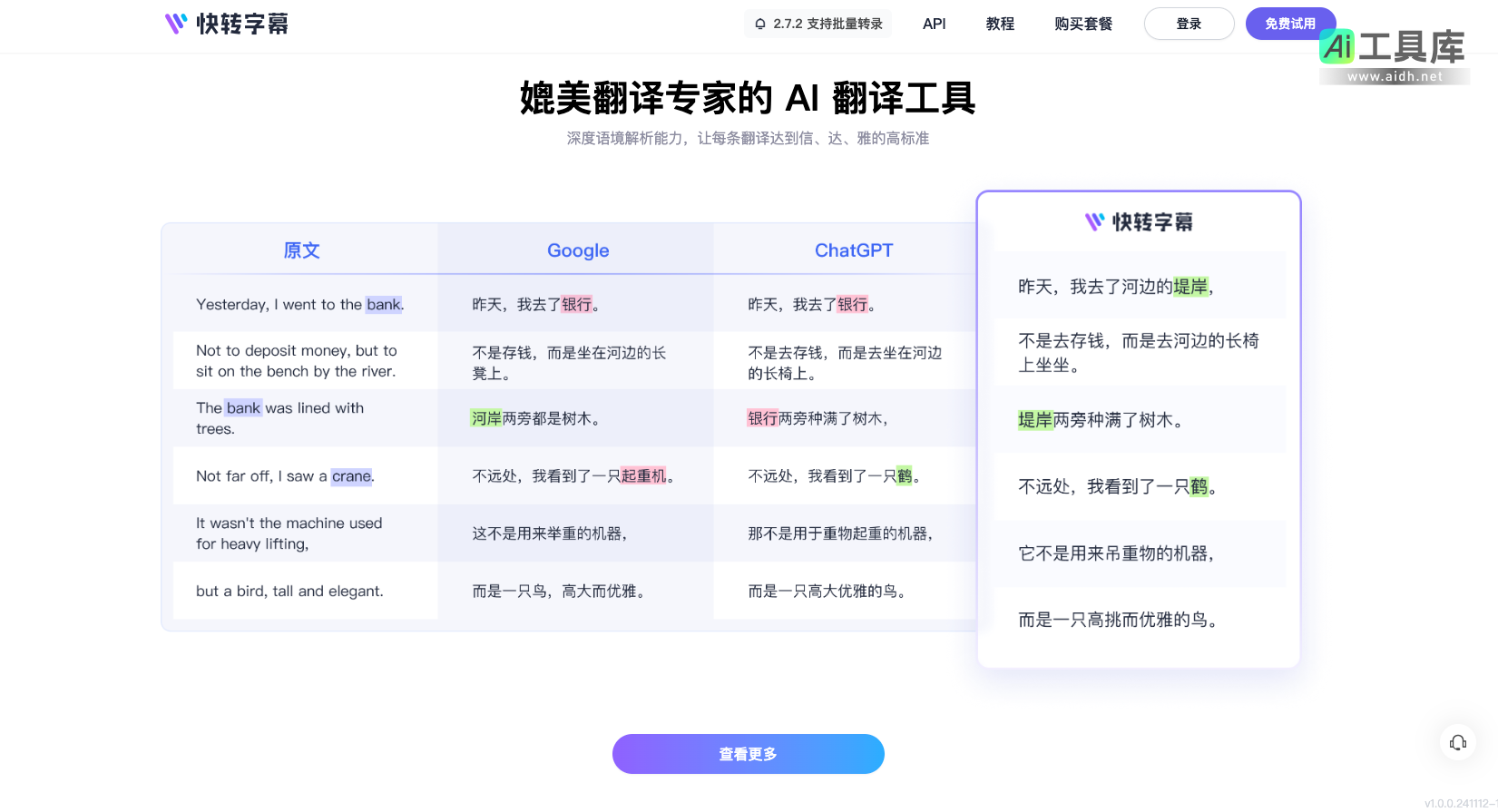The height and width of the screenshot is (812, 1498).
Task: Select the 原文 column header
Action: pos(301,250)
